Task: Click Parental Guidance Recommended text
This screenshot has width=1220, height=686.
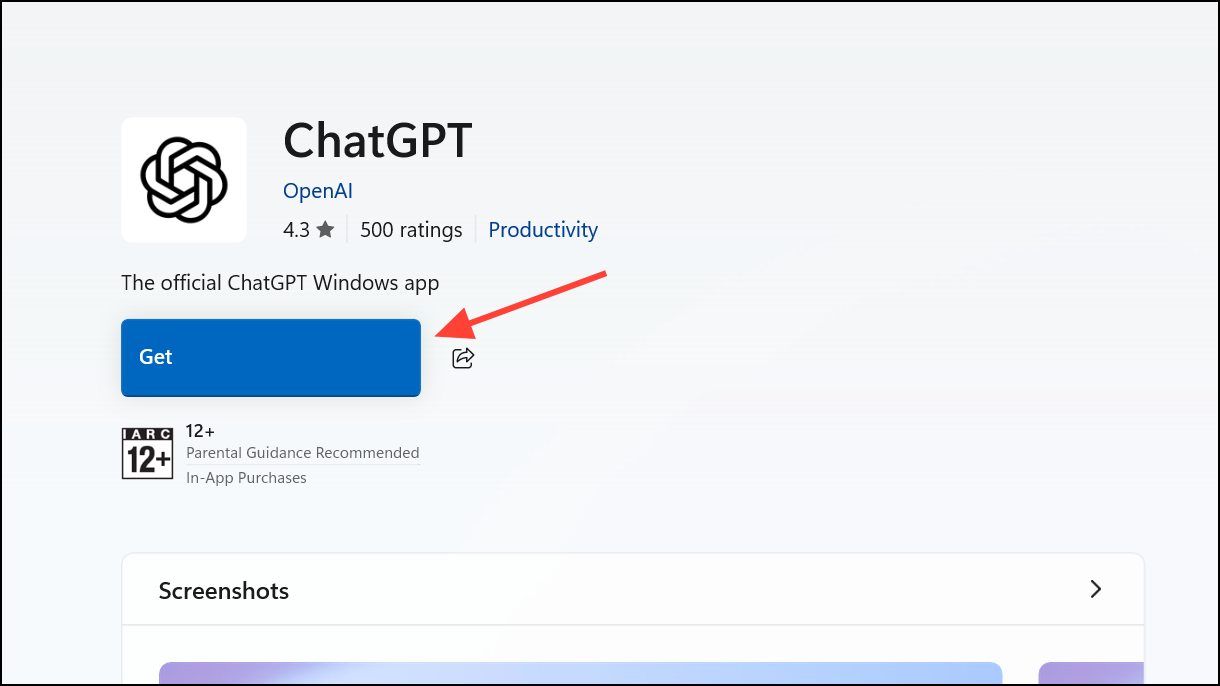Action: tap(302, 452)
